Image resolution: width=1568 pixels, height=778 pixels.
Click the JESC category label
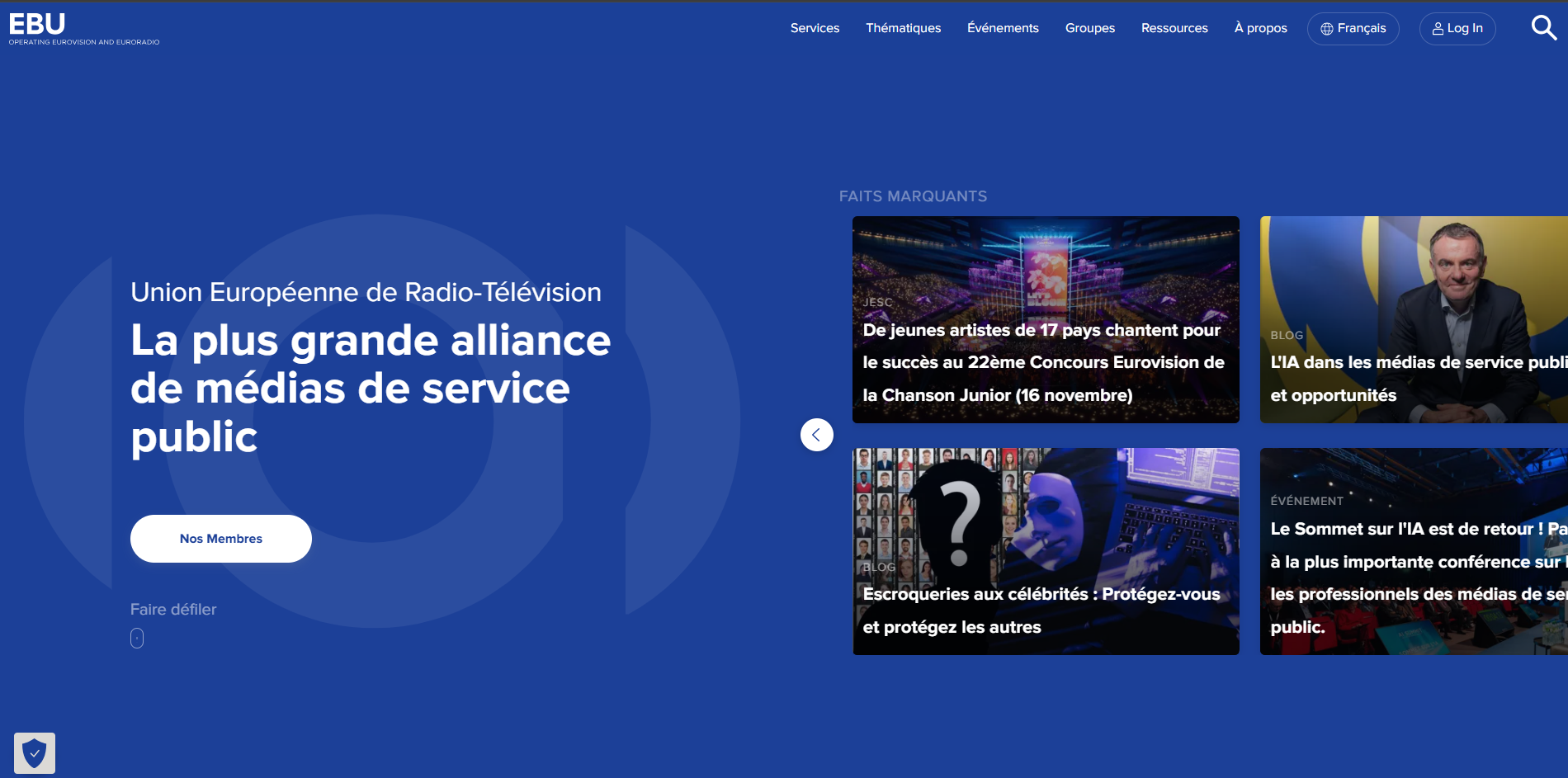(878, 303)
